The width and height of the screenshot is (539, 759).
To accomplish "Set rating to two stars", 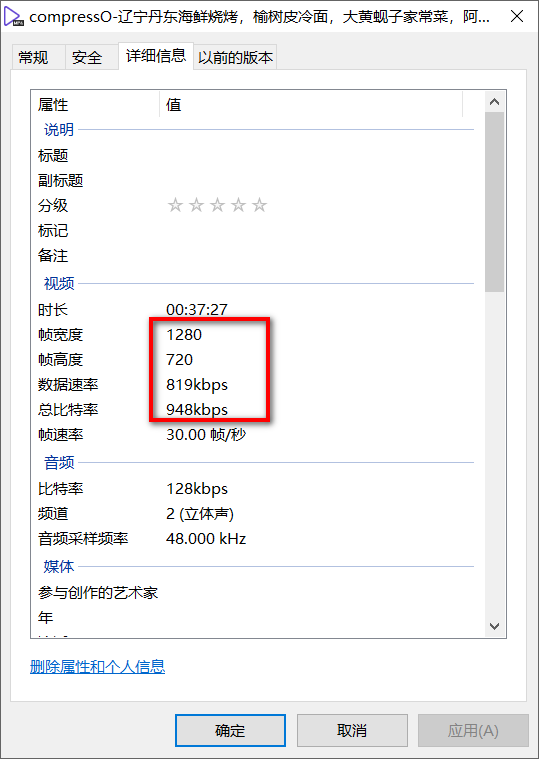I will (196, 205).
